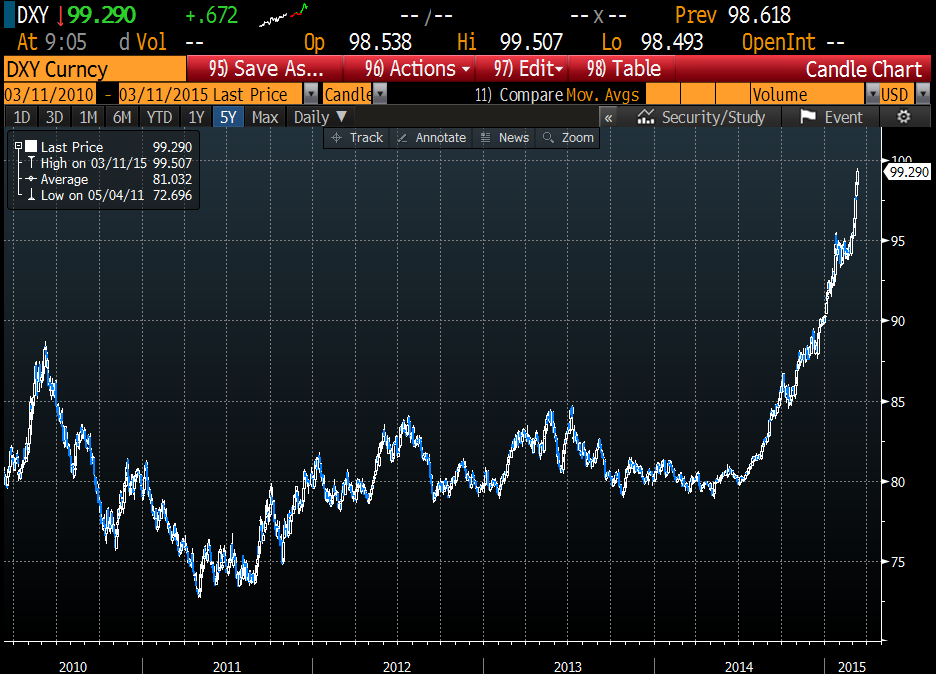Image resolution: width=936 pixels, height=674 pixels.
Task: Open the Daily periodicity dropdown
Action: (x=320, y=117)
